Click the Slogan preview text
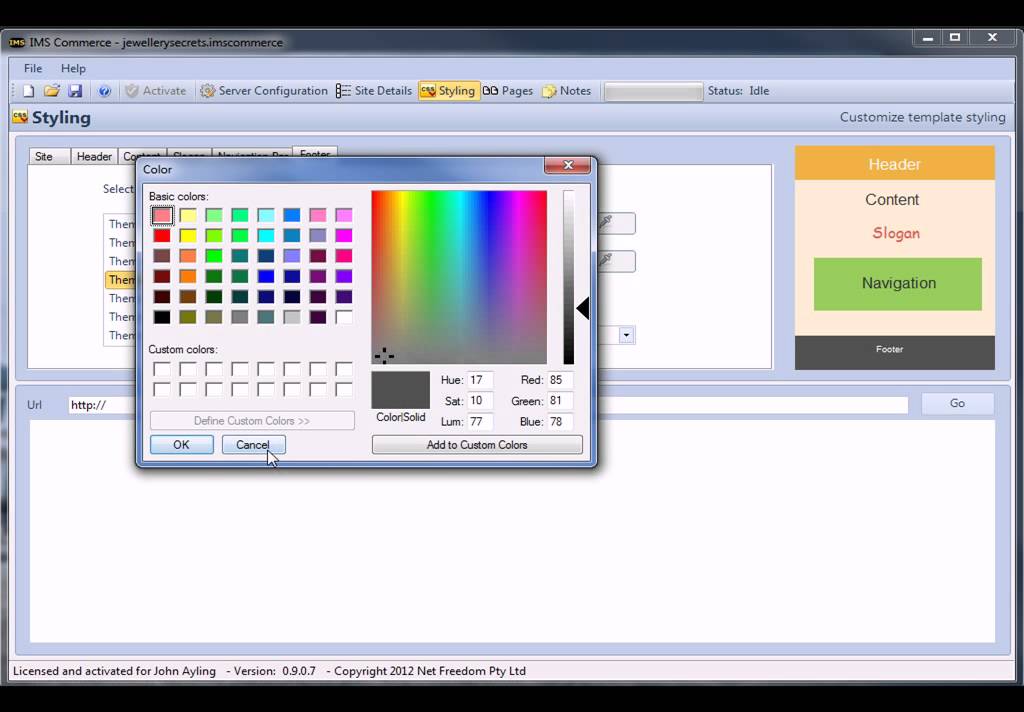 click(896, 233)
